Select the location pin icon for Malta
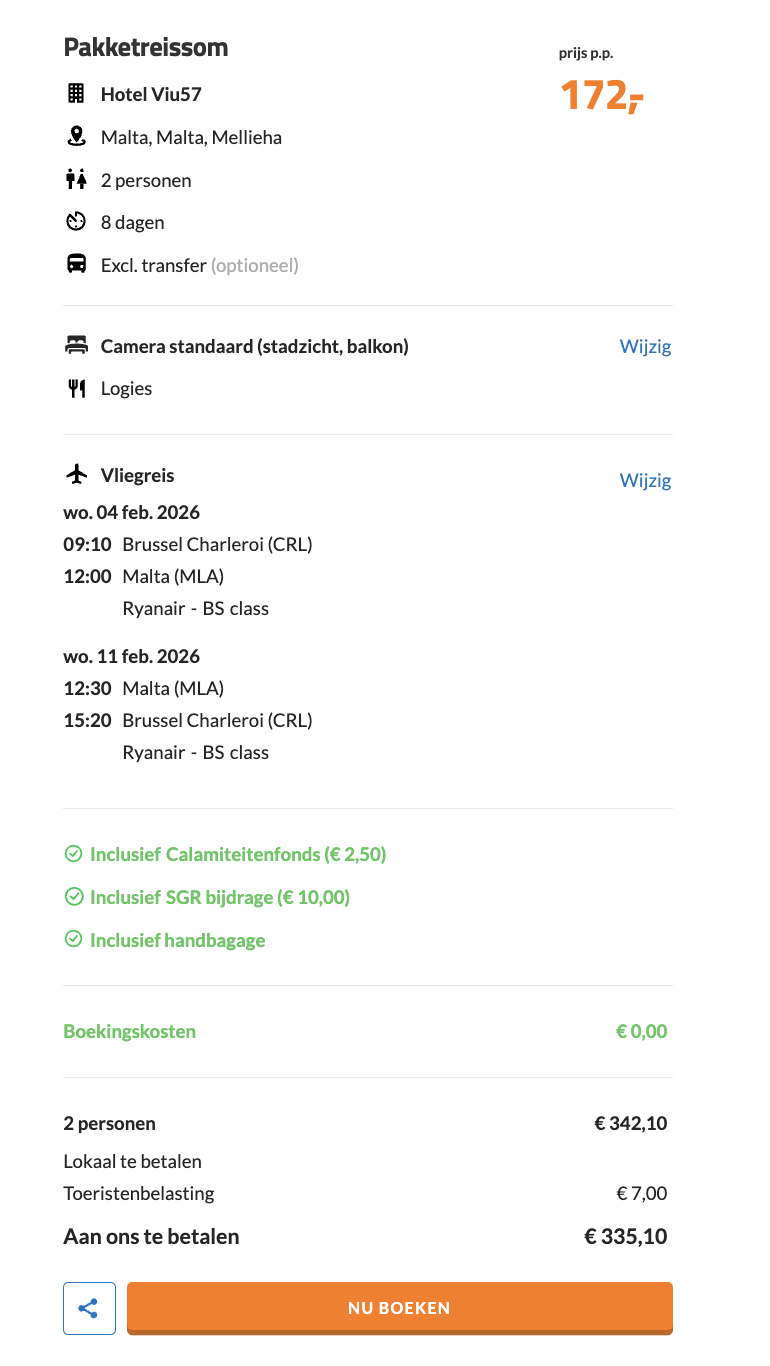This screenshot has width=770, height=1366. pos(76,136)
